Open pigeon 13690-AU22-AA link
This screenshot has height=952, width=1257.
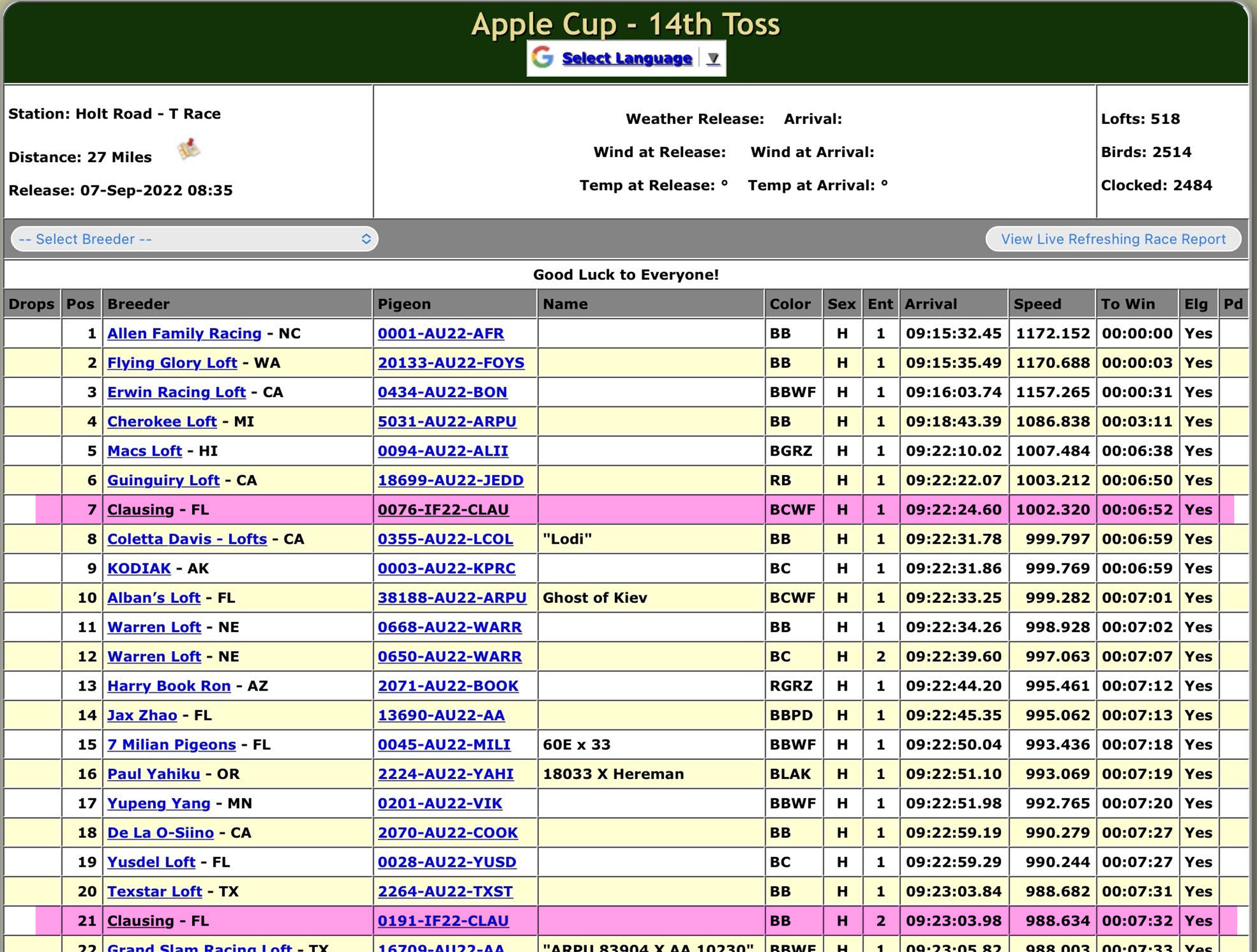441,715
